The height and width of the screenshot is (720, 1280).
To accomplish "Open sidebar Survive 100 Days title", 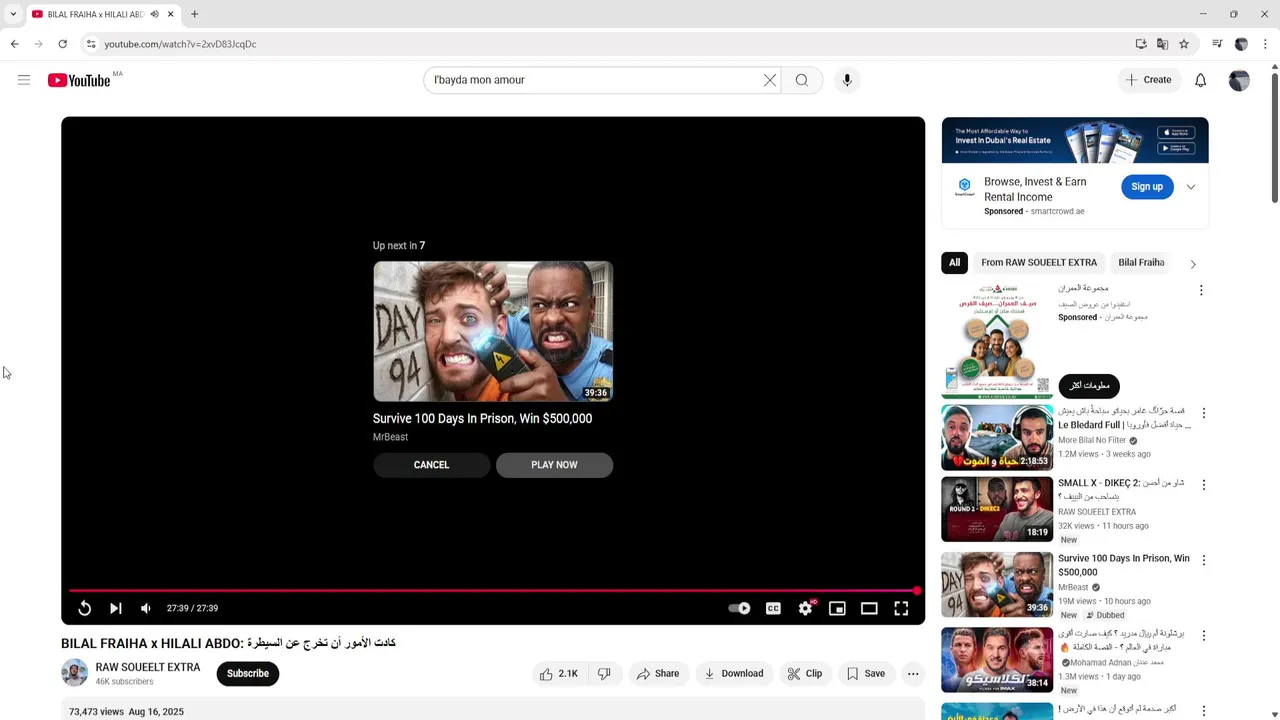I will tap(1124, 565).
